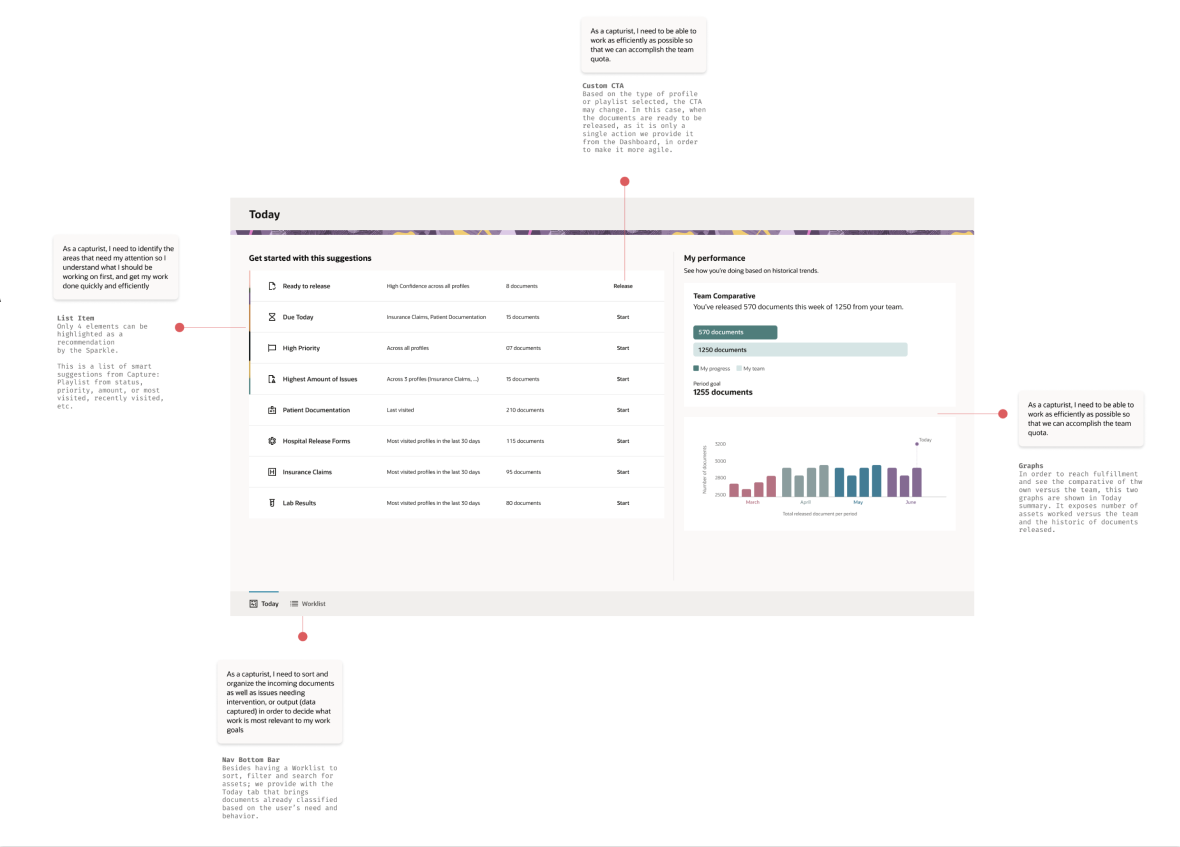Click the May label on the bar chart
1180x847 pixels.
[x=858, y=502]
